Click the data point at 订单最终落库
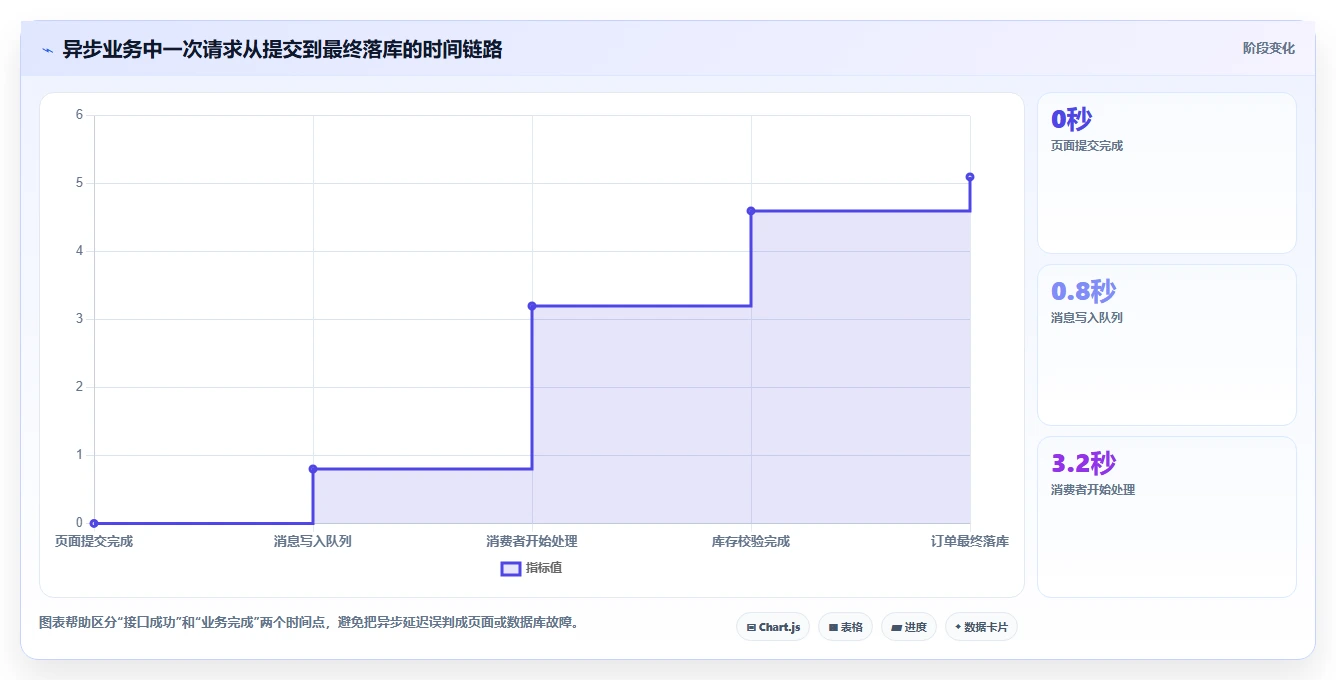This screenshot has width=1336, height=680. [970, 177]
